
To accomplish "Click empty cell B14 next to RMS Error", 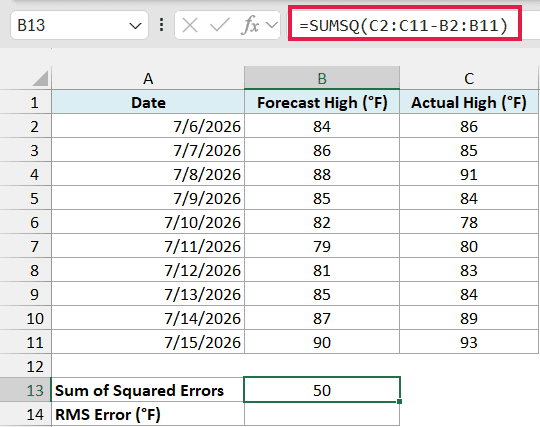I will (322, 414).
